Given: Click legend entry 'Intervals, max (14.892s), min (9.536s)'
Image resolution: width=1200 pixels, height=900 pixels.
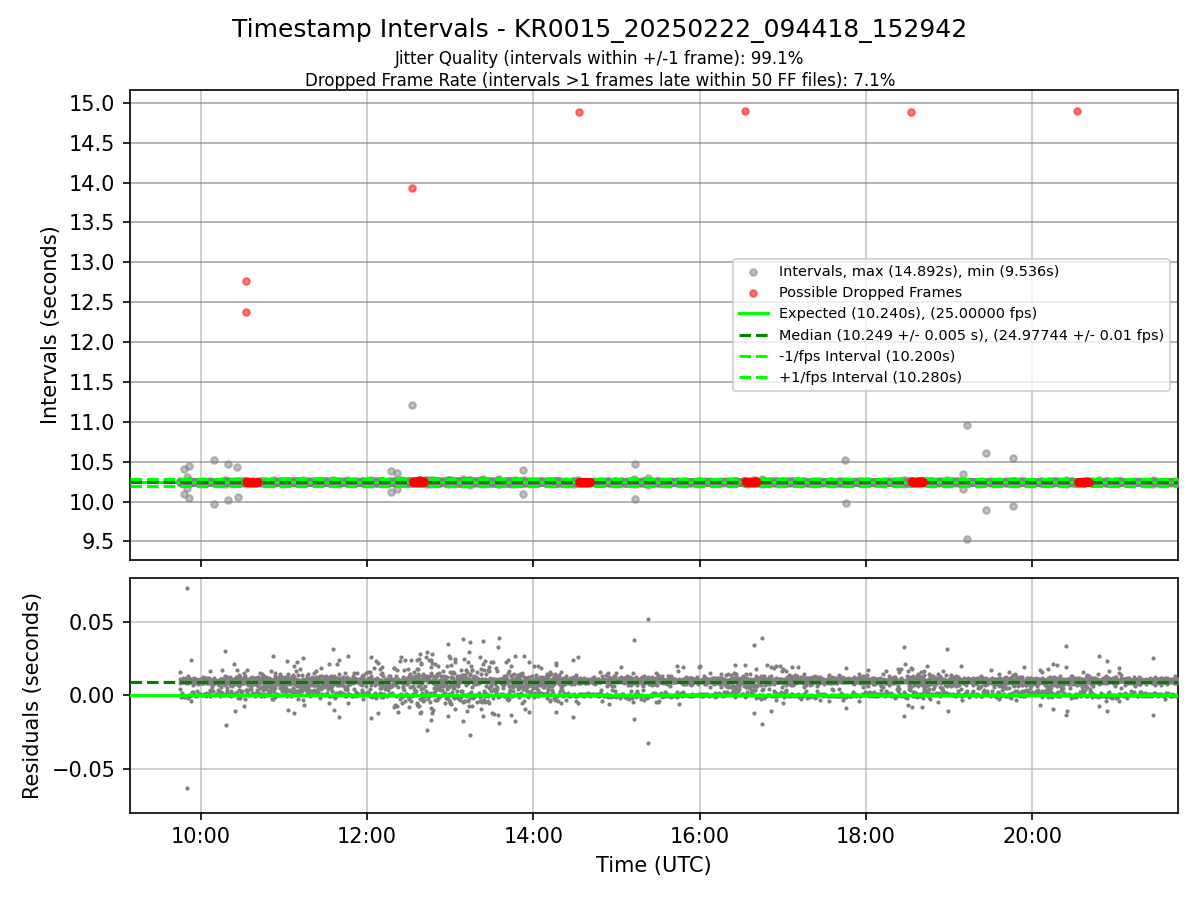Looking at the screenshot, I should click(x=918, y=271).
